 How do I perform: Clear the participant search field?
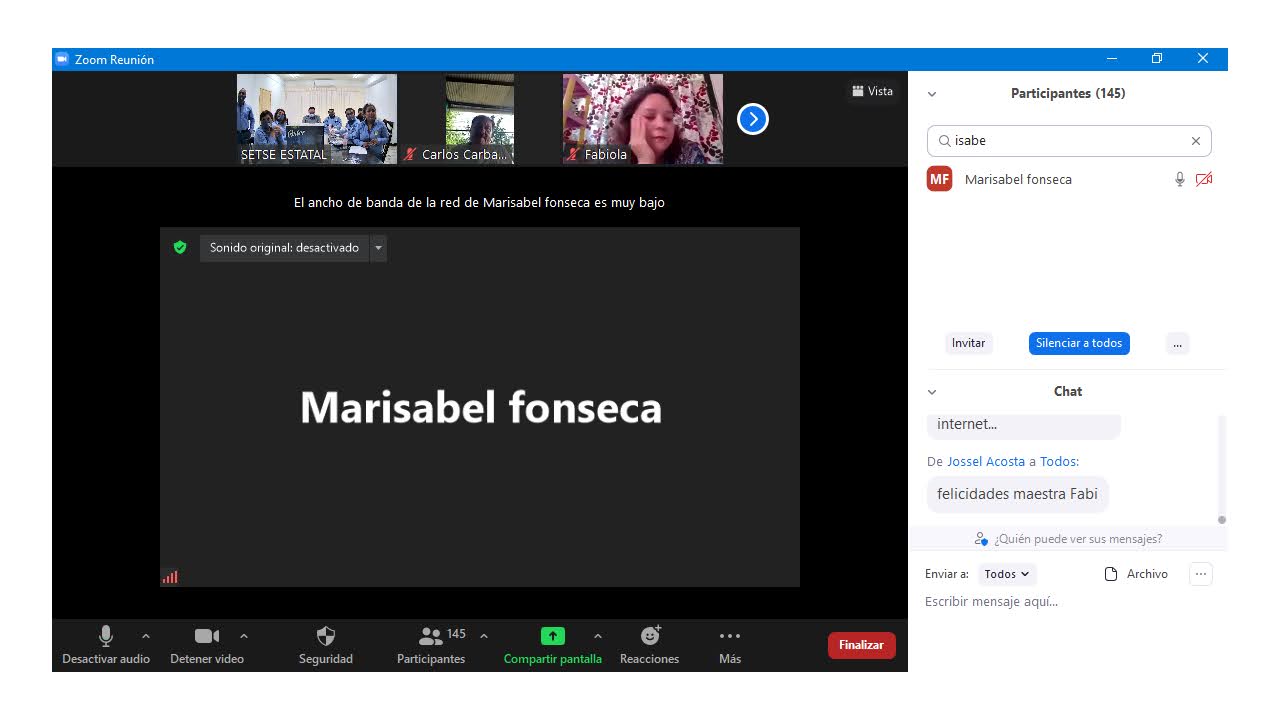1195,141
